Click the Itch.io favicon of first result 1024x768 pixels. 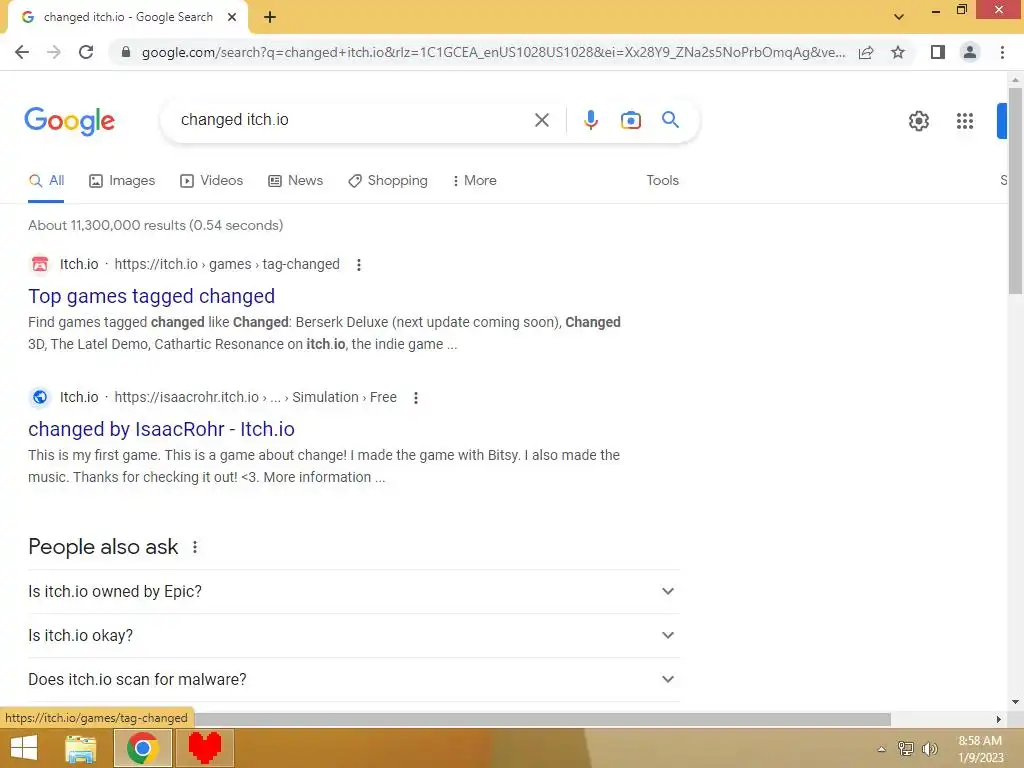(40, 264)
